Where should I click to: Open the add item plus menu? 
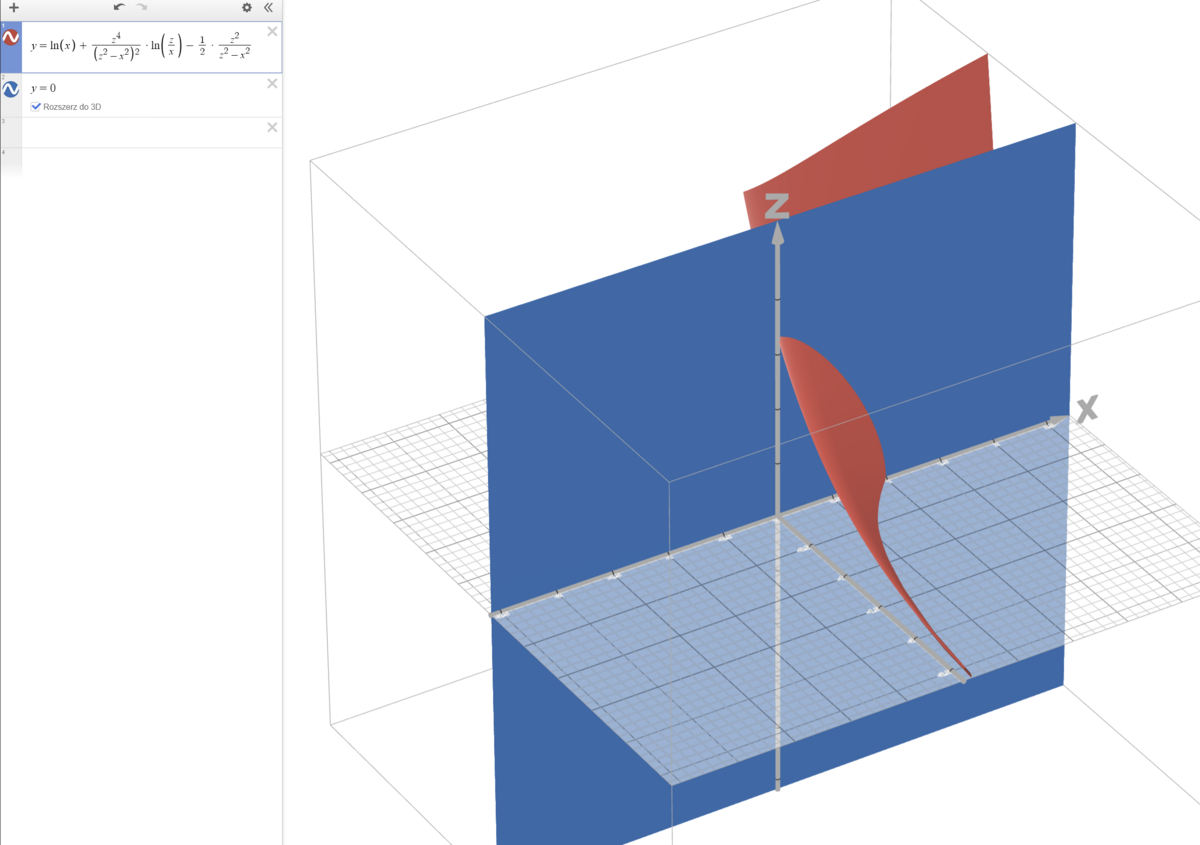(13, 7)
